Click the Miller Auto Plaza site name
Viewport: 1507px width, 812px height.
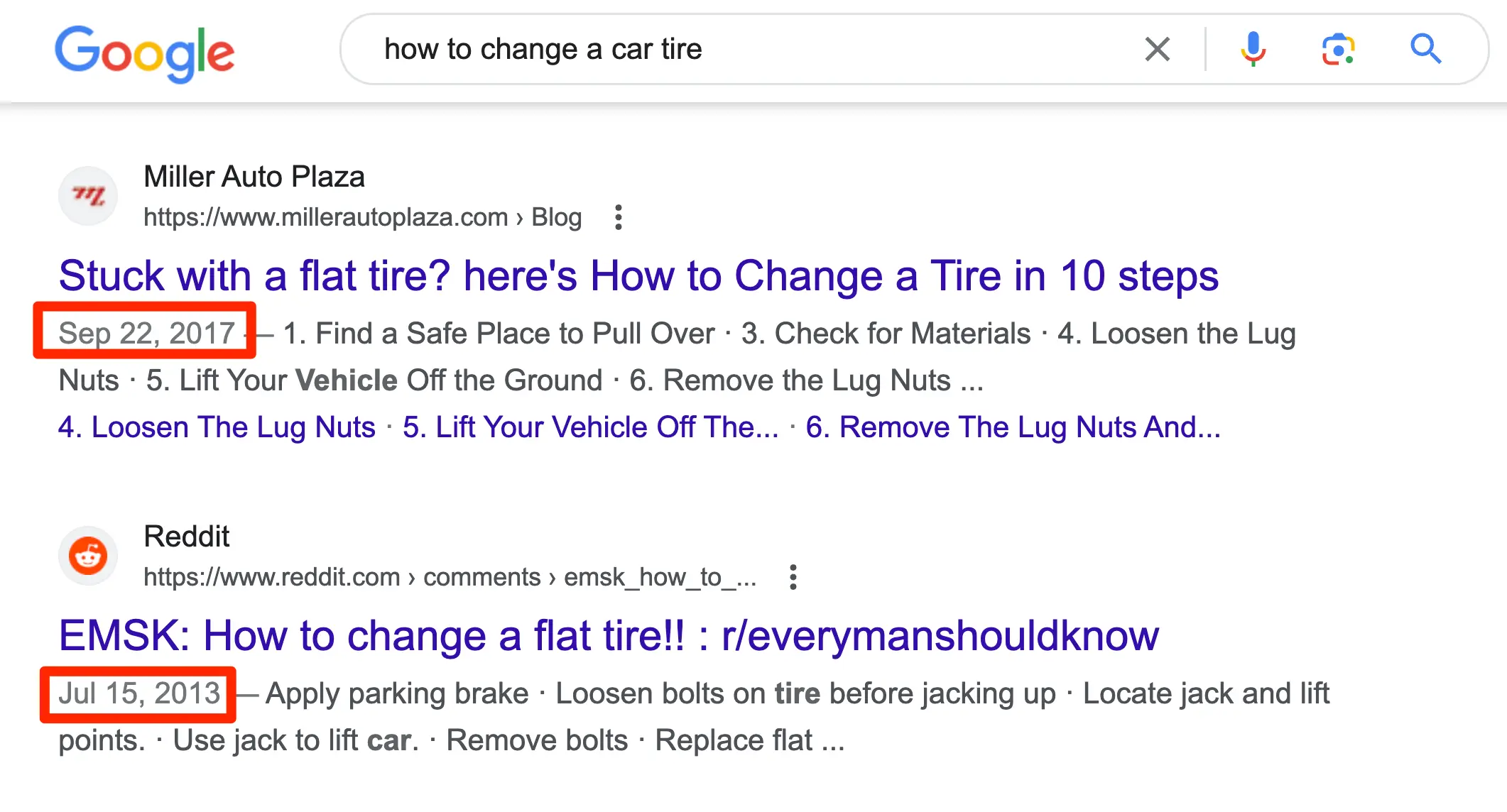(x=254, y=177)
